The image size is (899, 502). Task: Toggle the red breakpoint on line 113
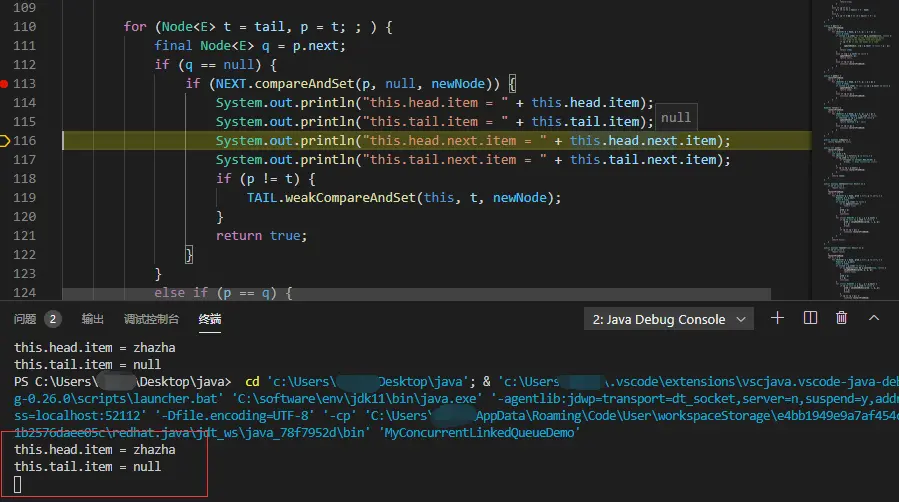(x=4, y=84)
